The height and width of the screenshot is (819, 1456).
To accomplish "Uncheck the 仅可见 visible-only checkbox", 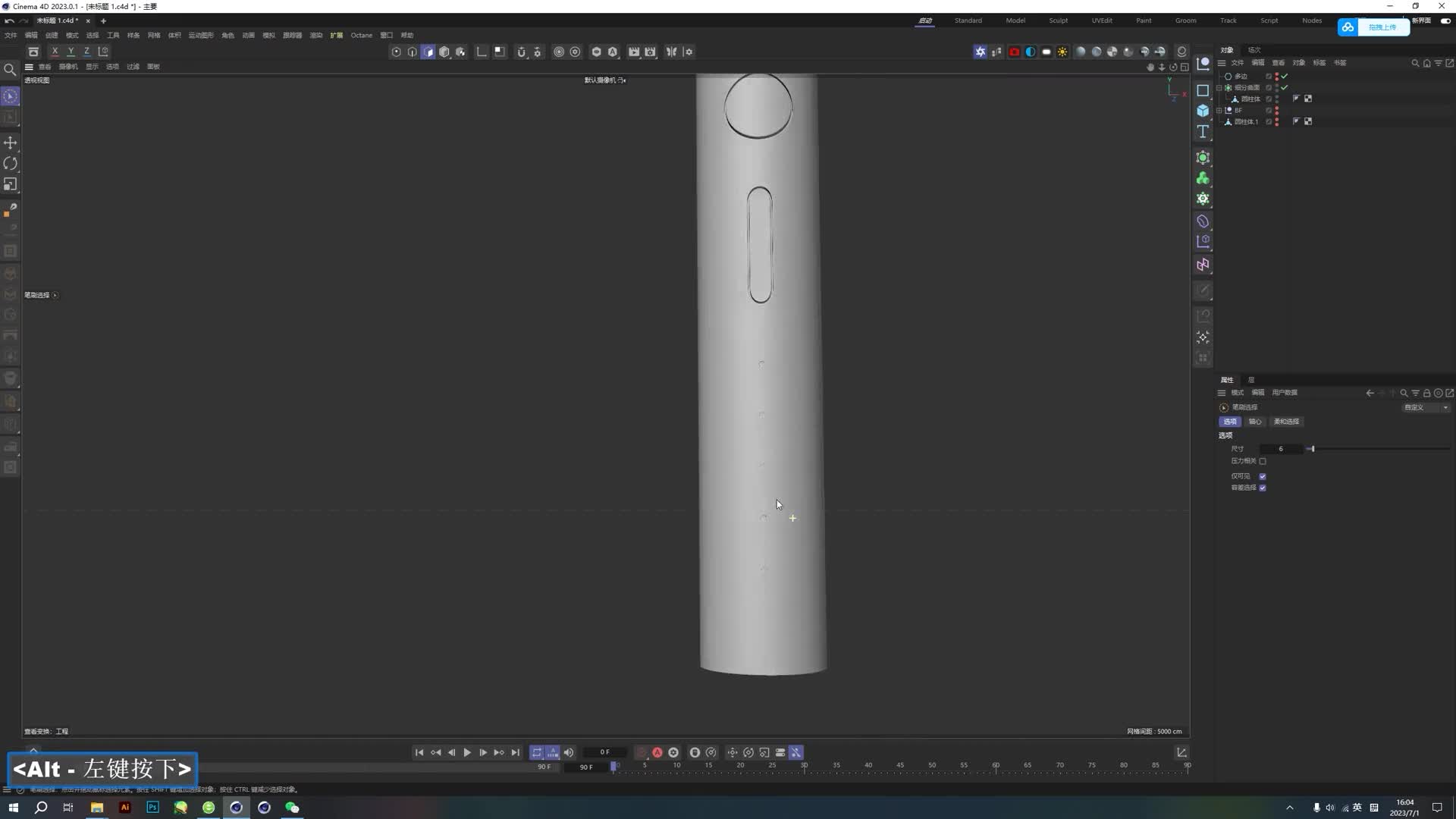I will pos(1263,476).
